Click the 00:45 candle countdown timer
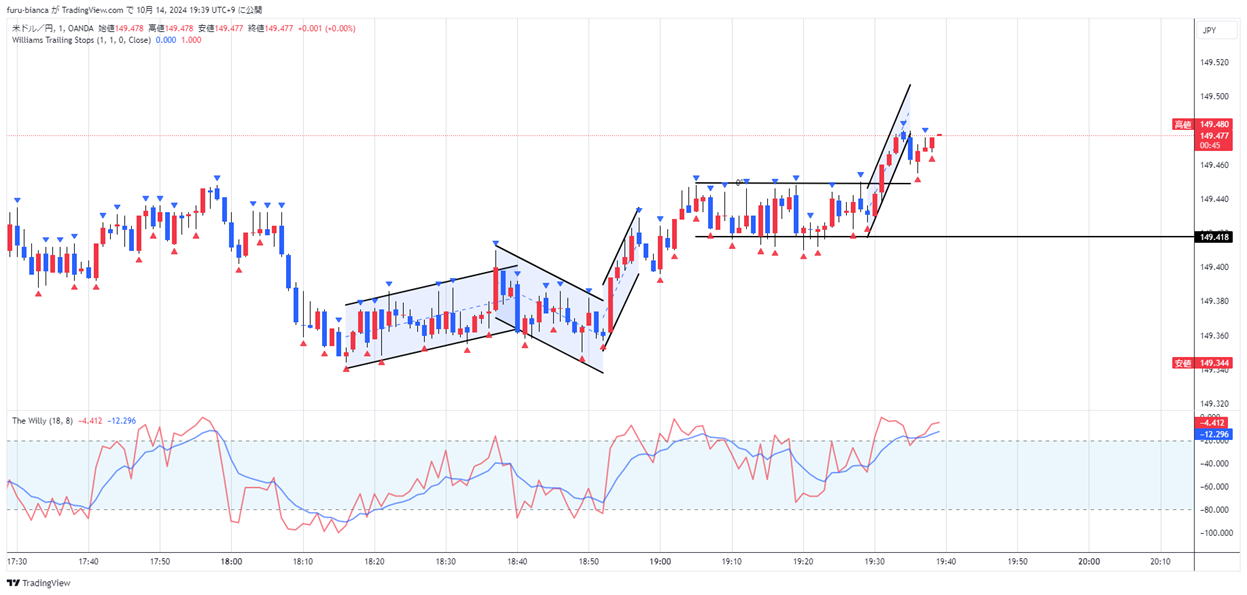Image resolution: width=1247 pixels, height=595 pixels. [x=1214, y=146]
